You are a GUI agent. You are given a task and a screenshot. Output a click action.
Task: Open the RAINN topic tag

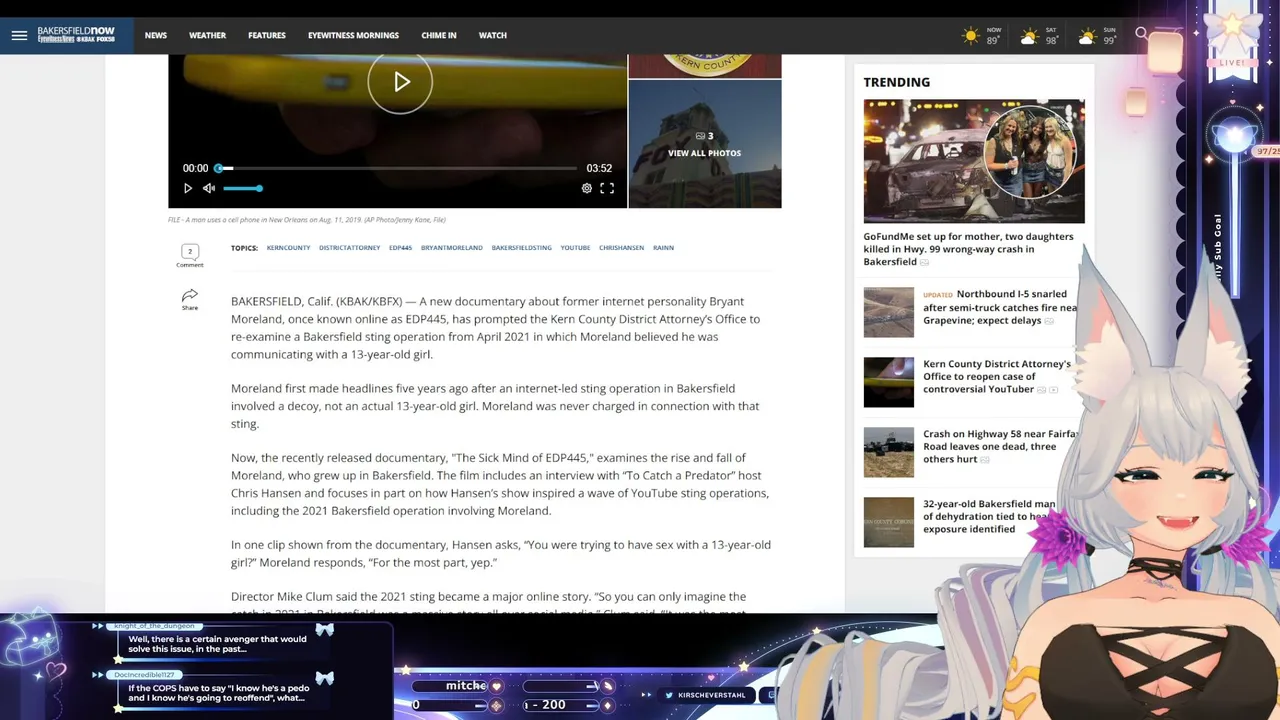(663, 247)
